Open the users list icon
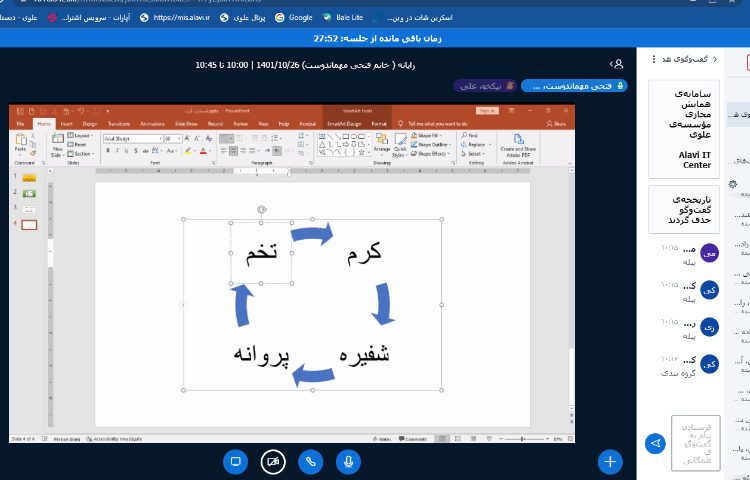This screenshot has width=750, height=480. [x=617, y=64]
